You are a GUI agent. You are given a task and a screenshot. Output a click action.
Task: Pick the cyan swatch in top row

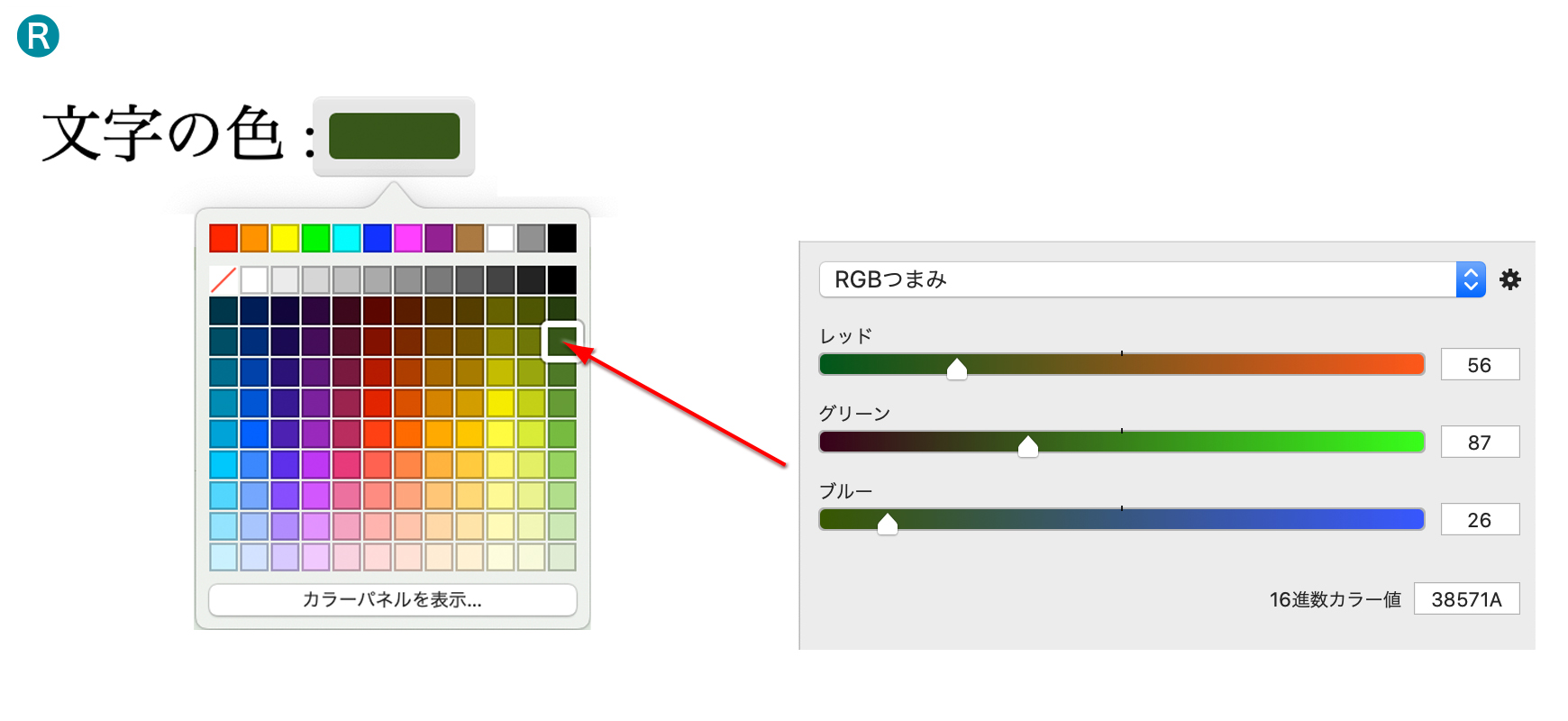point(346,238)
